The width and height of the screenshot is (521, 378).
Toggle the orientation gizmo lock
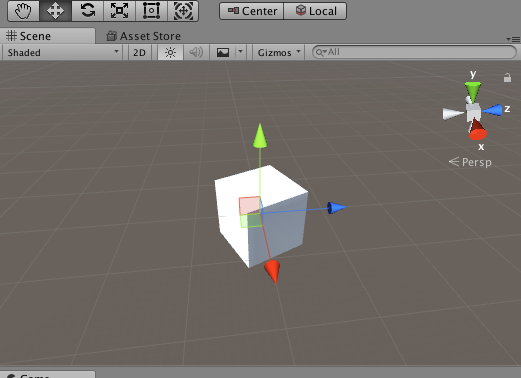(507, 78)
